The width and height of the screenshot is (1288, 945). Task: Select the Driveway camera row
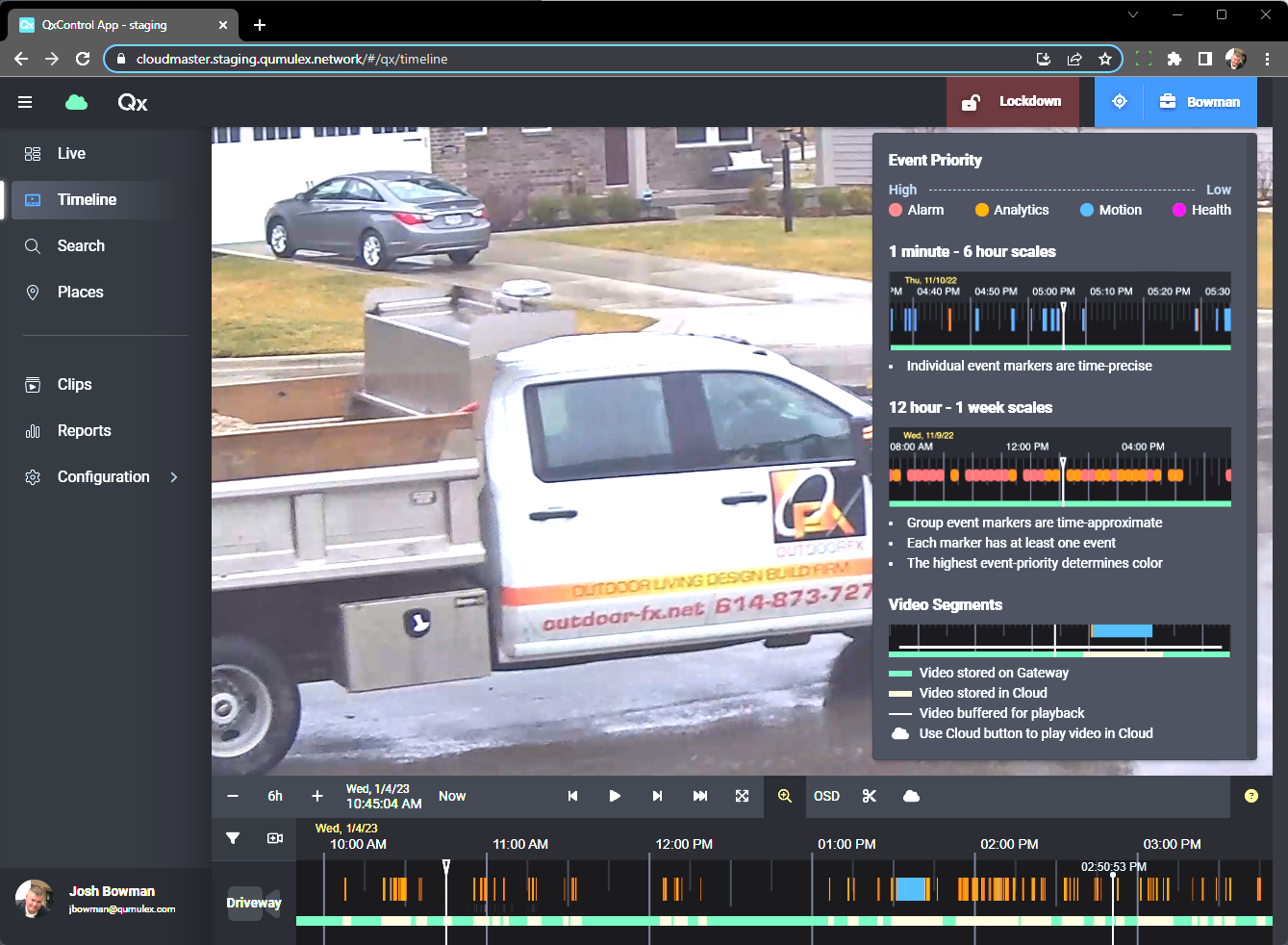click(254, 903)
